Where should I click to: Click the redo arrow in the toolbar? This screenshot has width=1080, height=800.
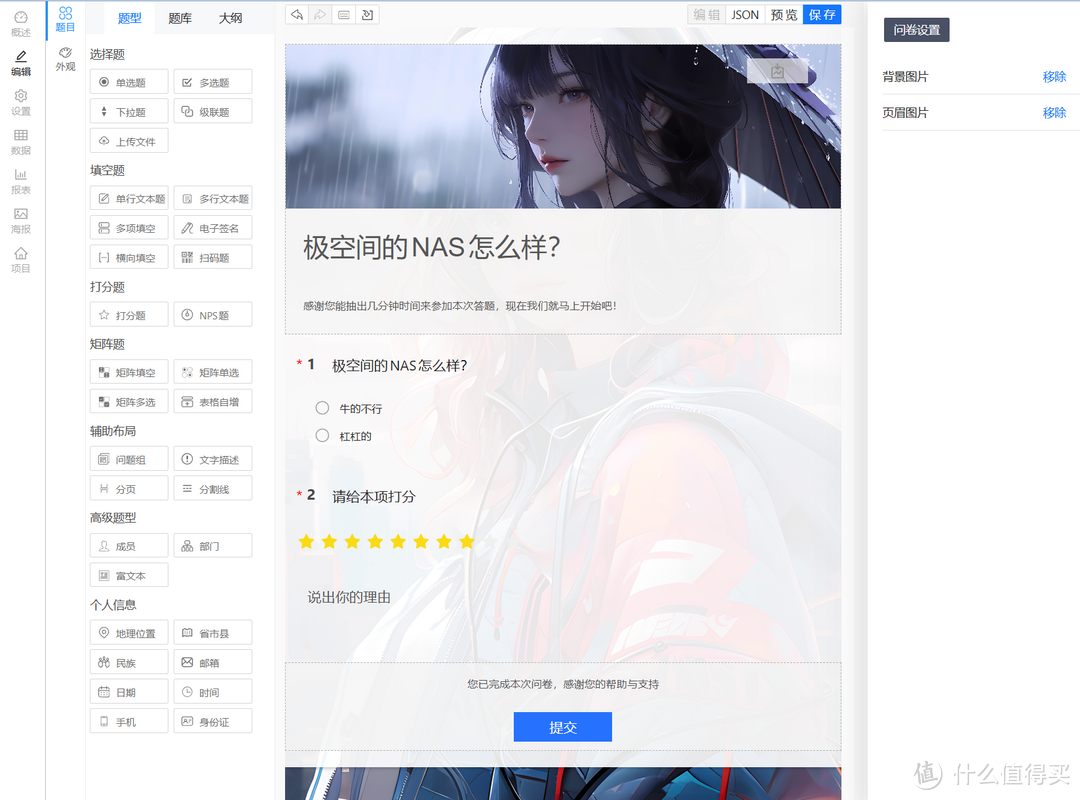click(320, 15)
